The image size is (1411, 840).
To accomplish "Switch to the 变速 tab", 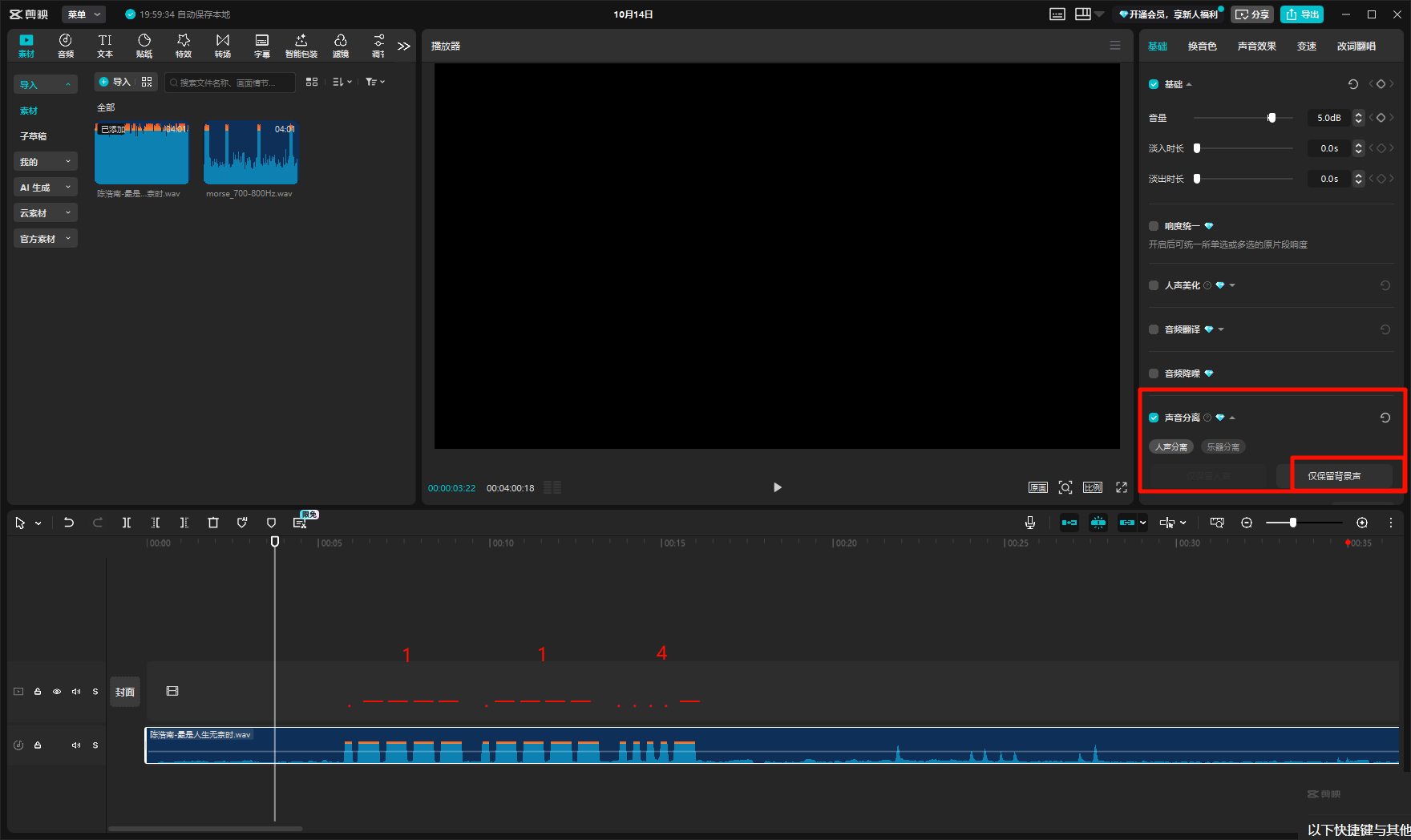I will pos(1306,46).
